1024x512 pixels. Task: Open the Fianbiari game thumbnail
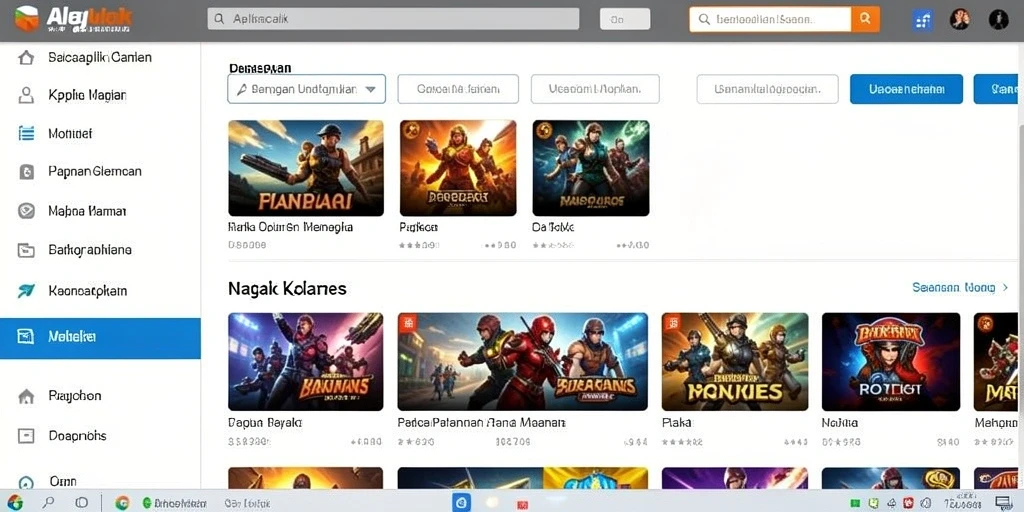tap(306, 168)
